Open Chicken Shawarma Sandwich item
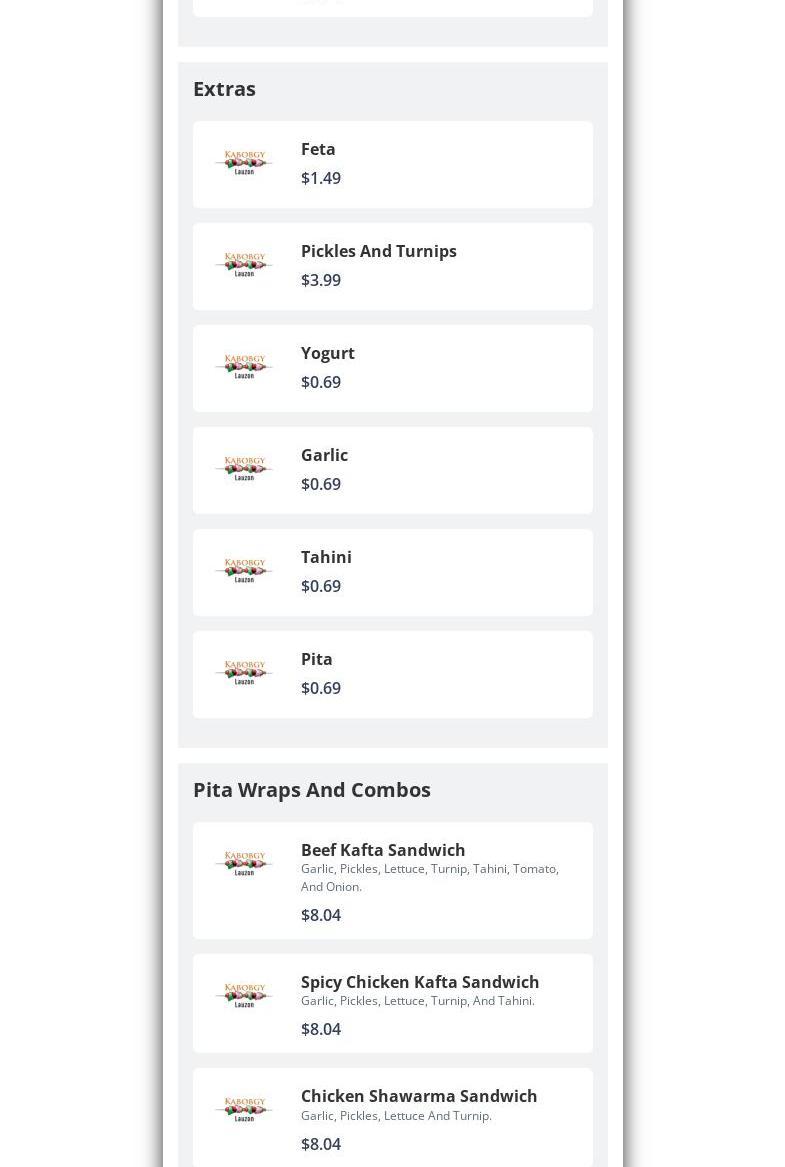Screen dimensions: 785x1167 point(418,1096)
